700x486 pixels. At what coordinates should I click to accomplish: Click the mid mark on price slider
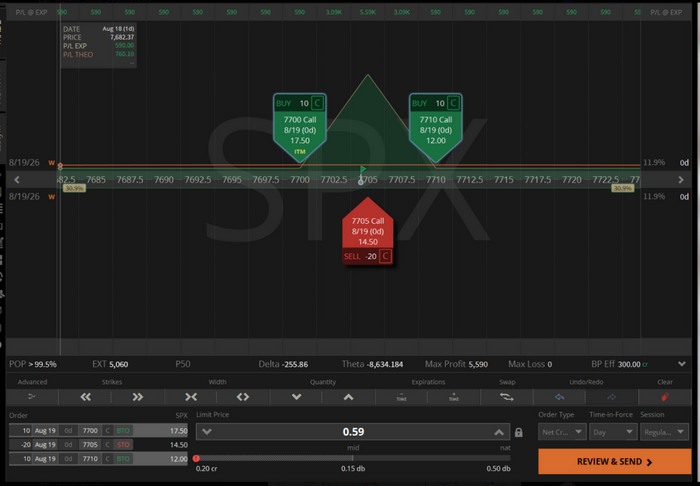353,458
